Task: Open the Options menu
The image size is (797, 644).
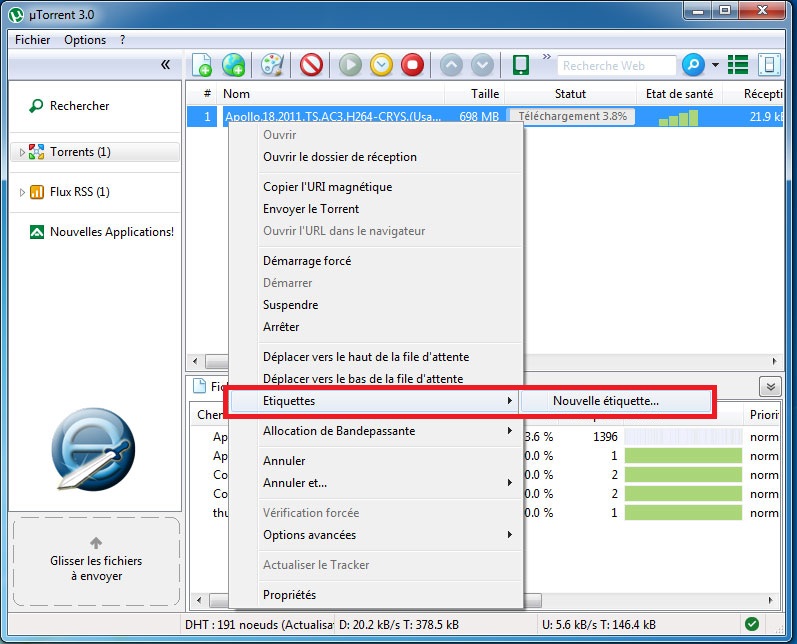Action: click(85, 40)
